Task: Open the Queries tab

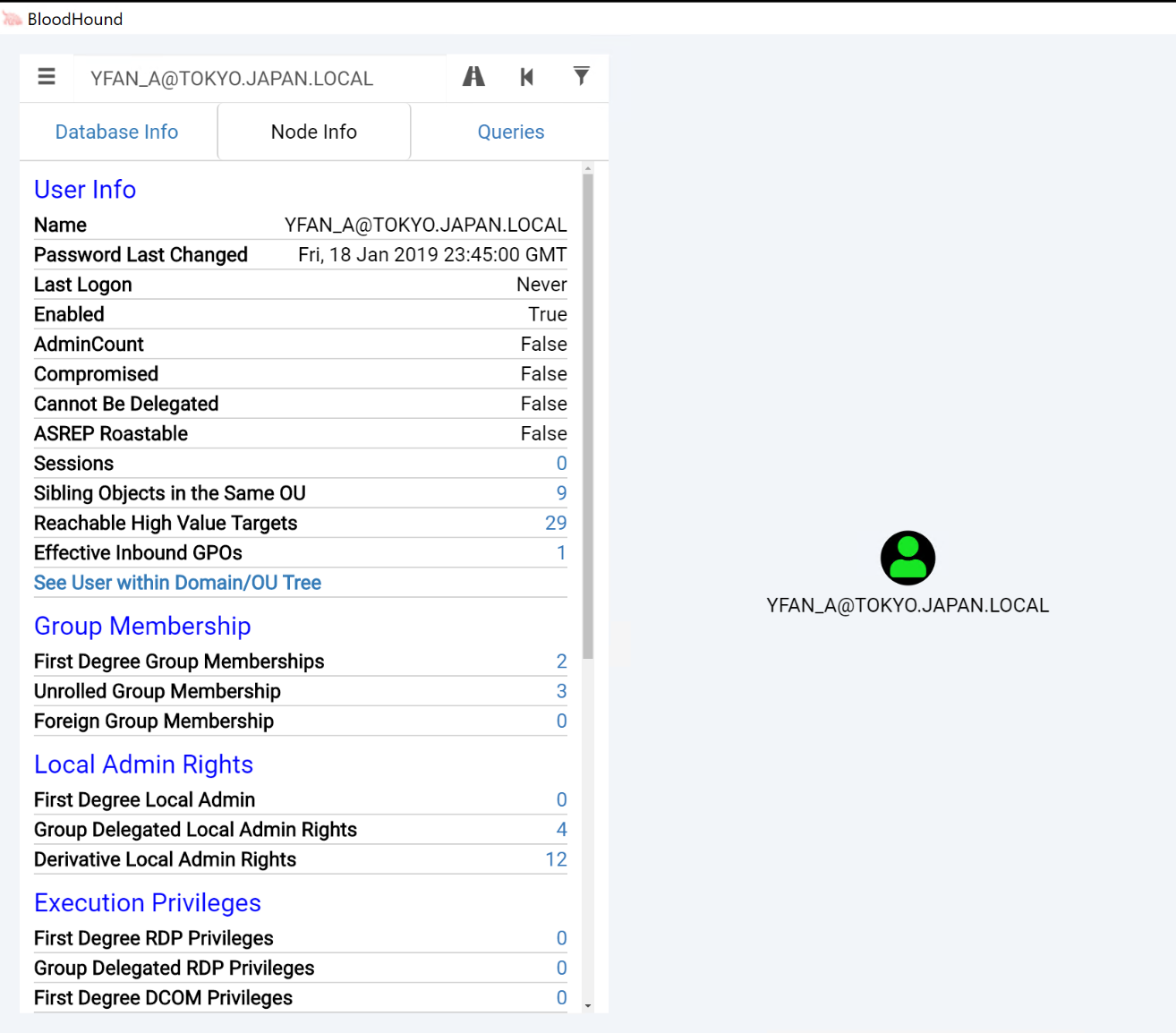Action: 510,132
